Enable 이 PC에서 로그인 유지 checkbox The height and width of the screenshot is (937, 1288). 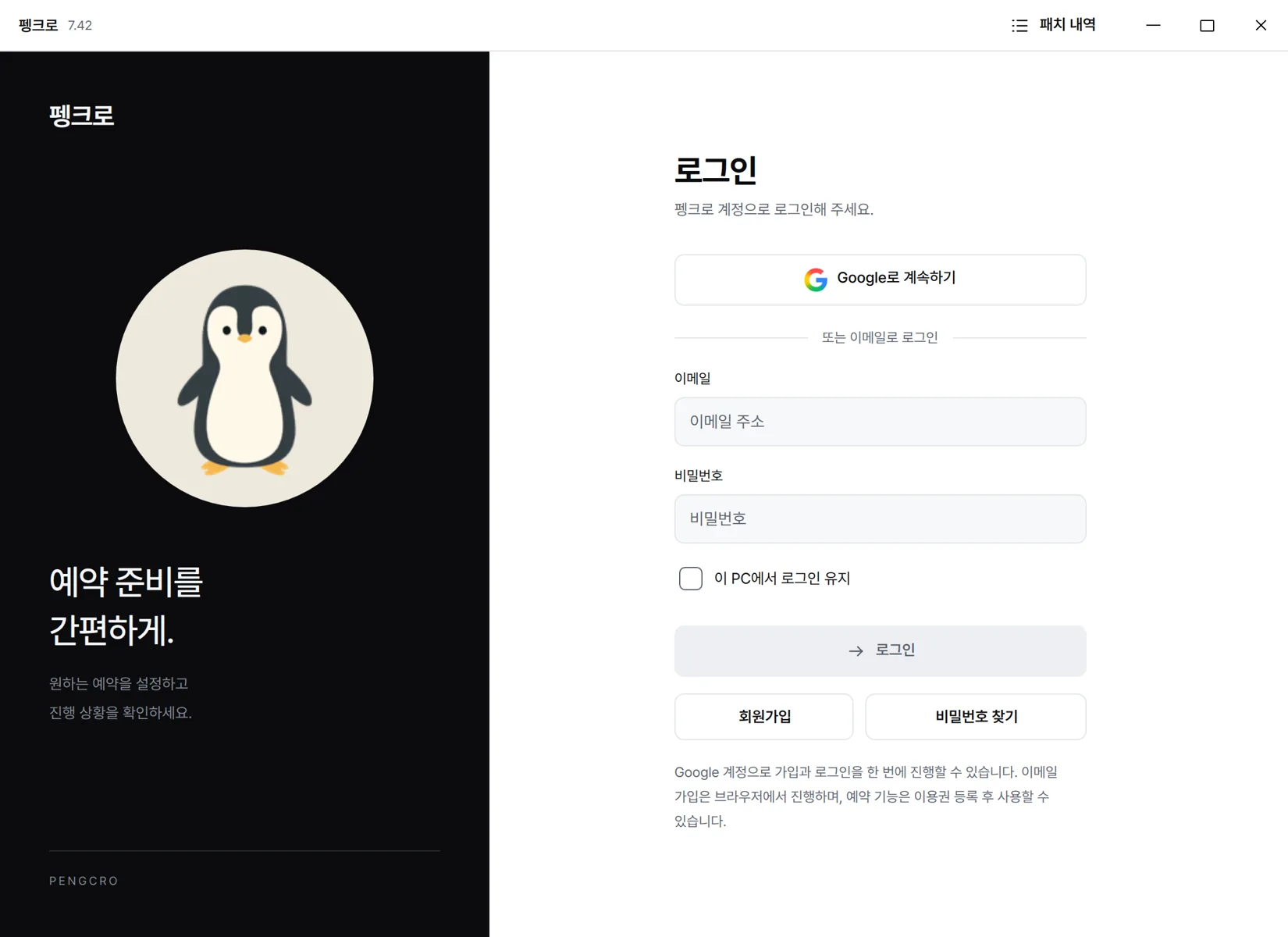(691, 579)
